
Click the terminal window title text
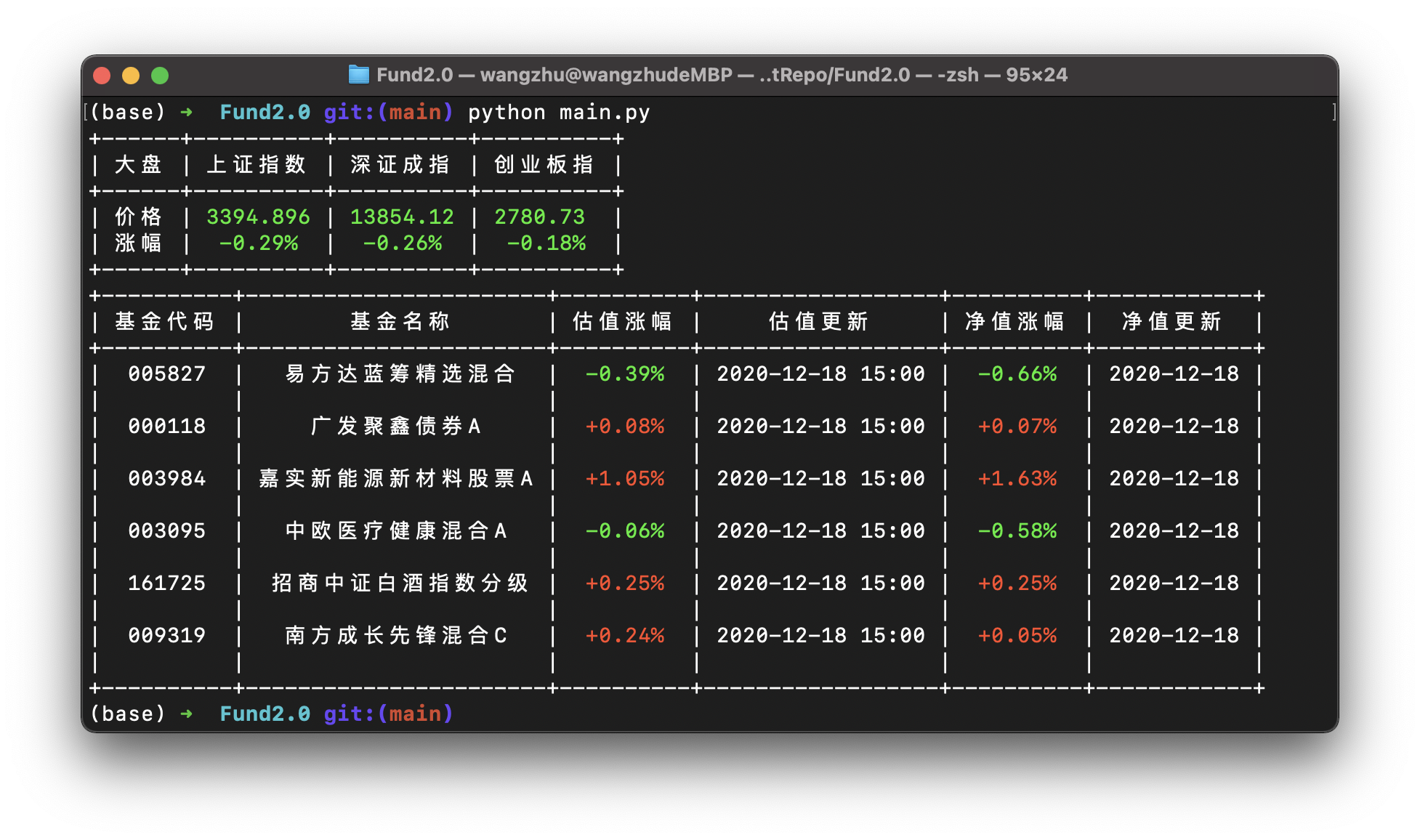pyautogui.click(x=721, y=75)
